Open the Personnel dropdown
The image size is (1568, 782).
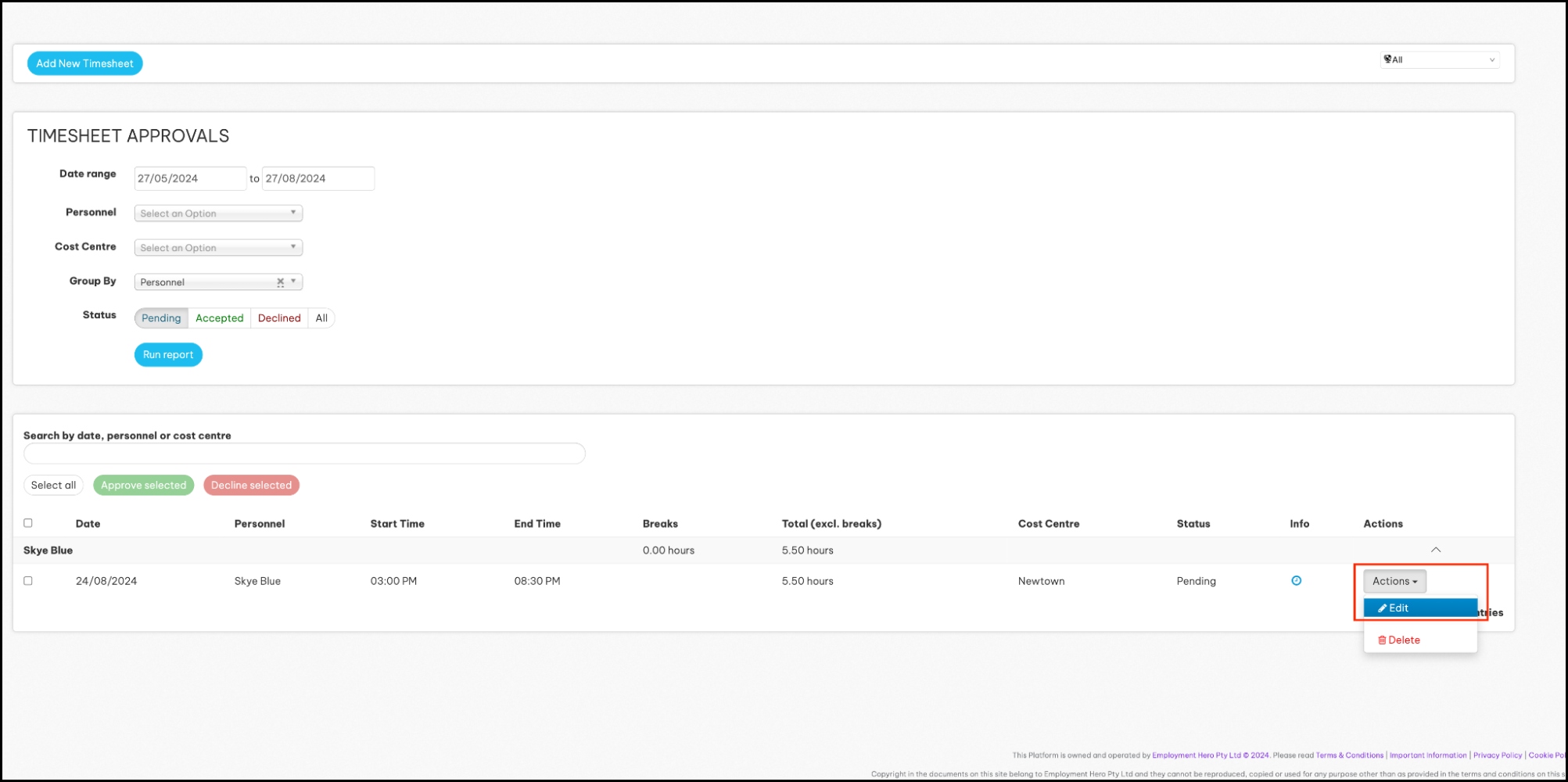(217, 213)
